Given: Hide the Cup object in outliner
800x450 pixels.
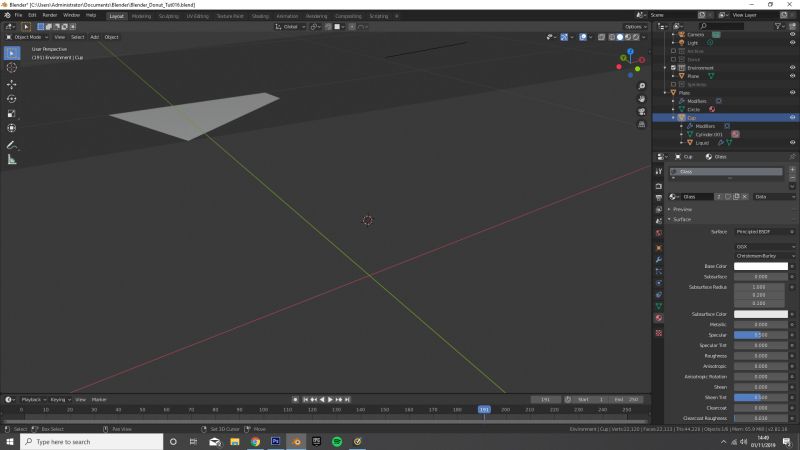Looking at the screenshot, I should point(792,117).
